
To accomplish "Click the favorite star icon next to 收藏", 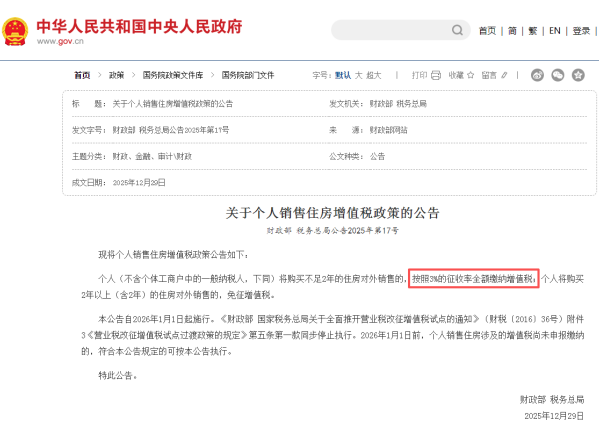I will coord(470,75).
